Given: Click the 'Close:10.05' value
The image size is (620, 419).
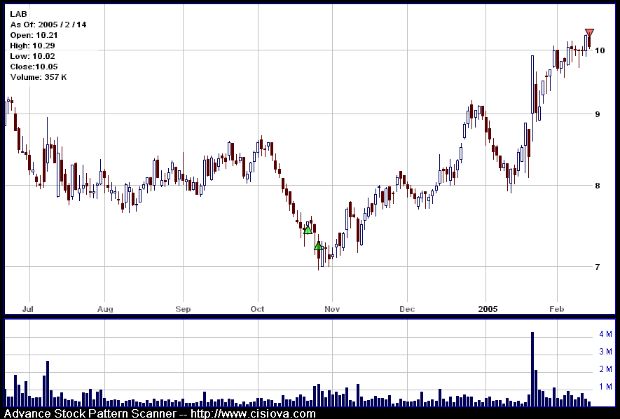Looking at the screenshot, I should 34,66.
